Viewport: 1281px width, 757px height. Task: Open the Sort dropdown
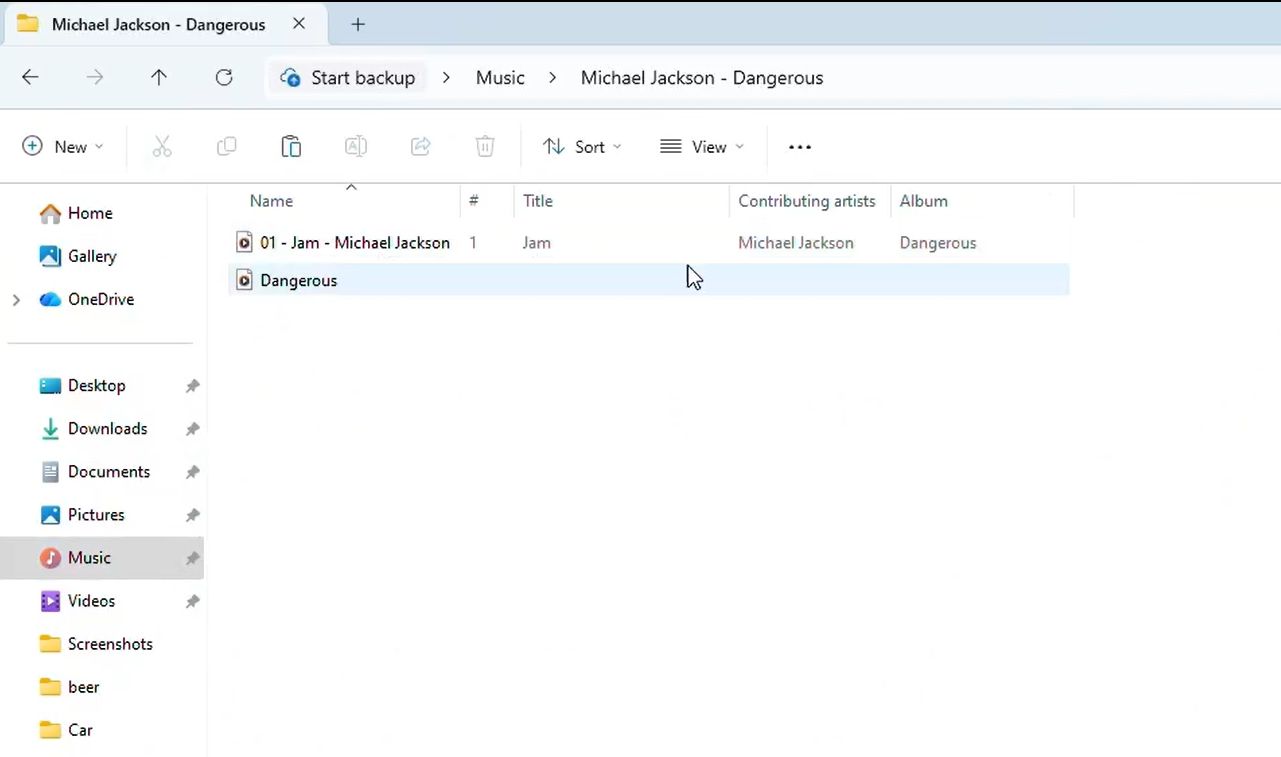click(x=582, y=146)
